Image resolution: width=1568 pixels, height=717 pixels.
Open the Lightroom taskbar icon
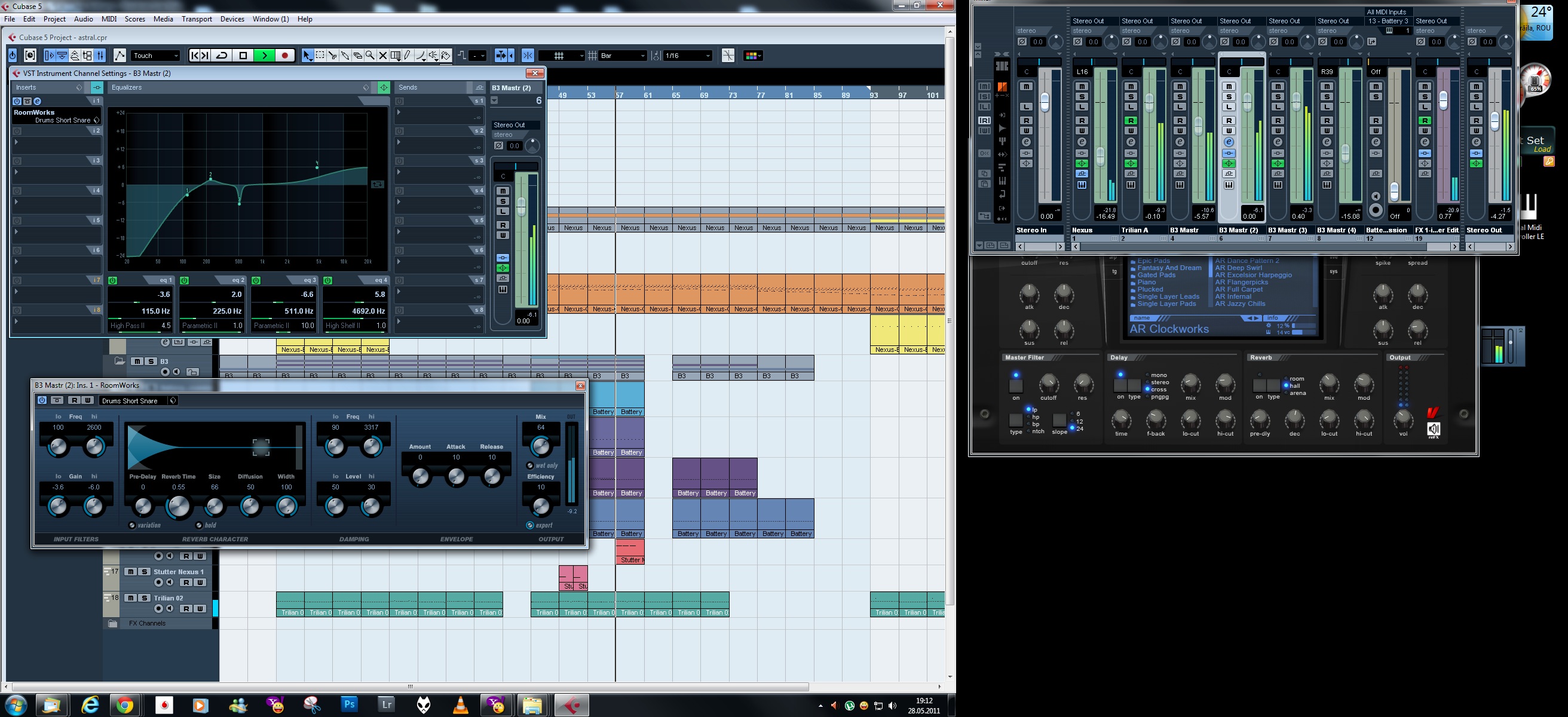click(387, 704)
